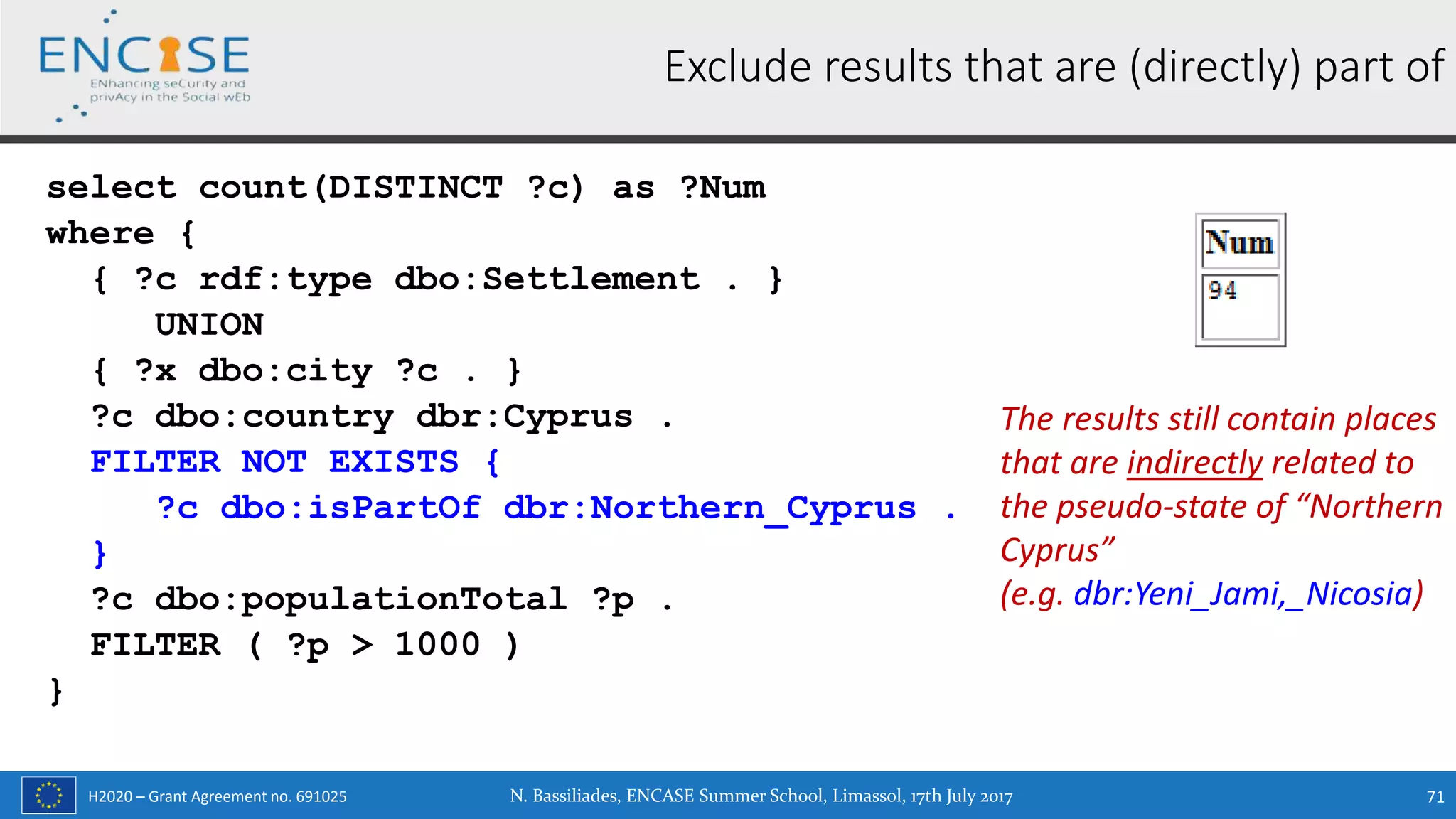This screenshot has height=819, width=1456.
Task: Click the dbo:Settlement type pattern
Action: (x=437, y=279)
